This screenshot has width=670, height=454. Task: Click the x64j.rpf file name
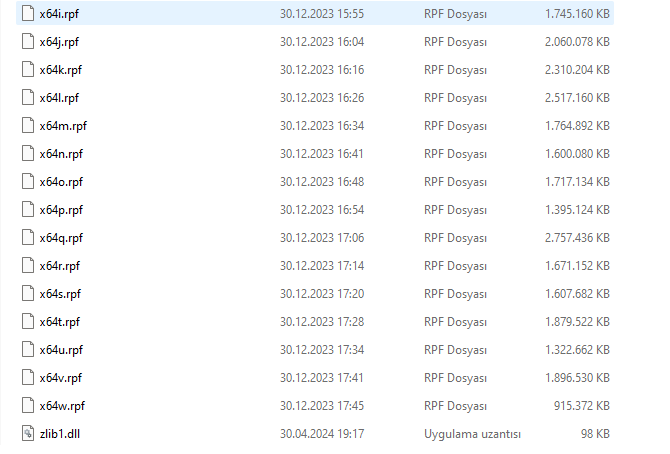[59, 42]
